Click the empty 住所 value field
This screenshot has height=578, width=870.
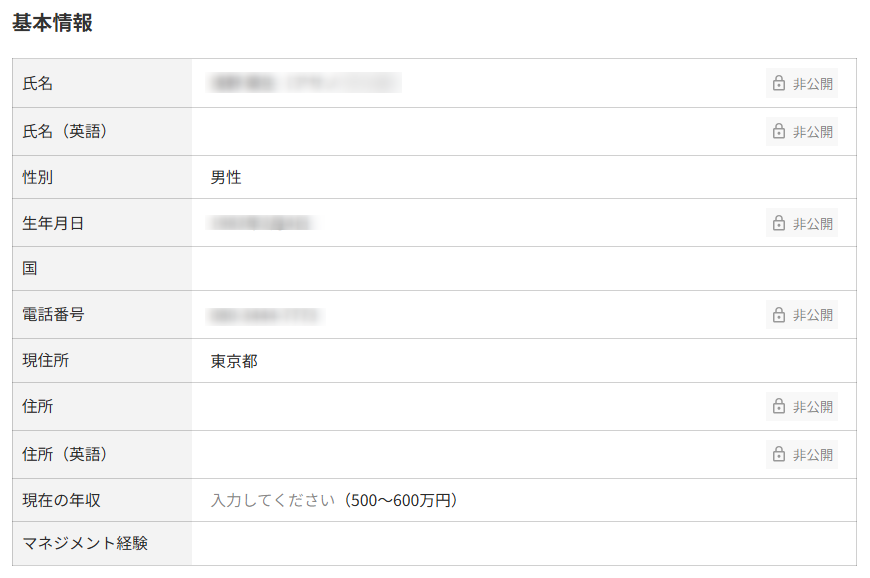coord(470,407)
